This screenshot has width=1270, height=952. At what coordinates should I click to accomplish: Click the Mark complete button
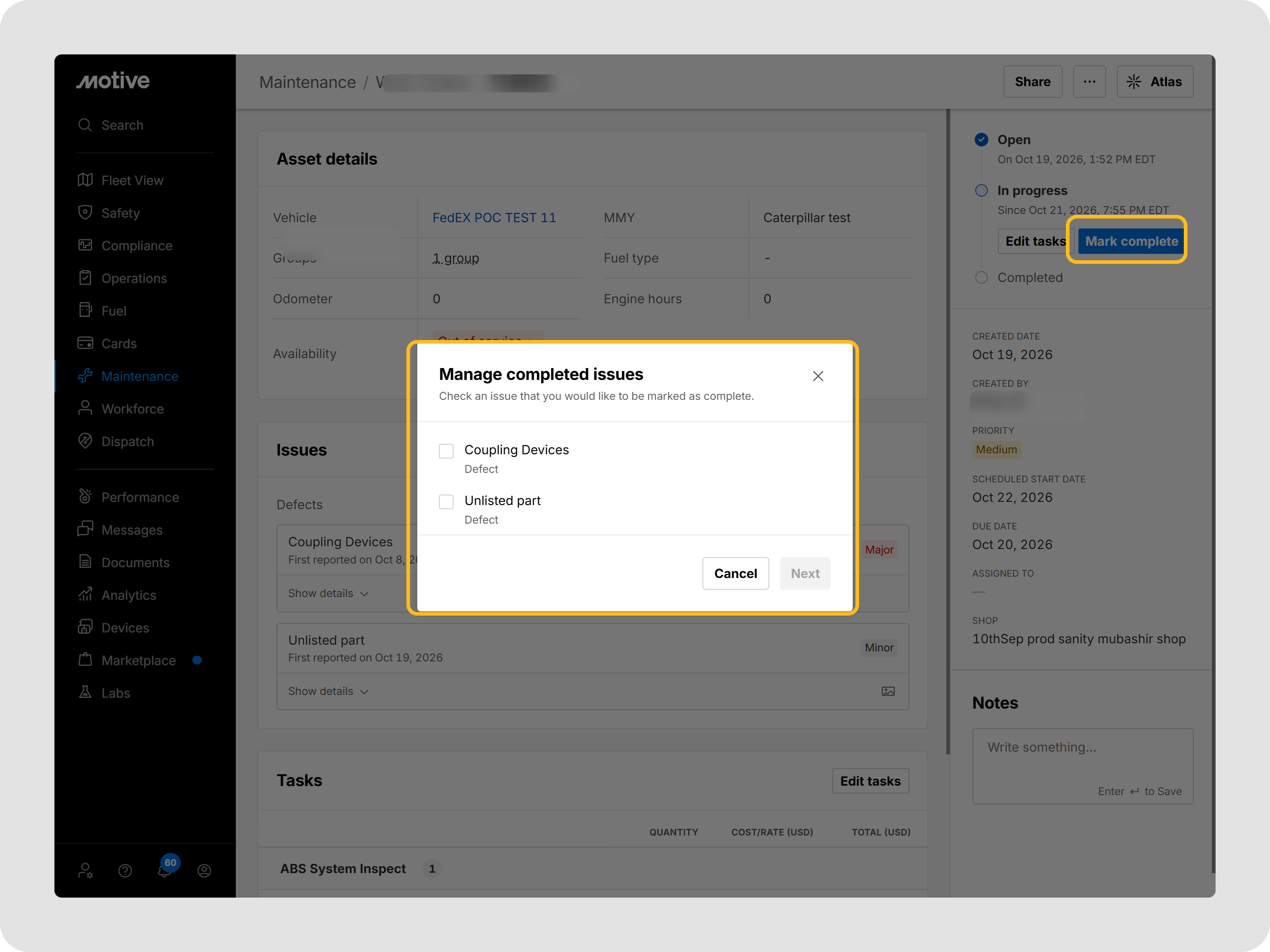click(1131, 241)
